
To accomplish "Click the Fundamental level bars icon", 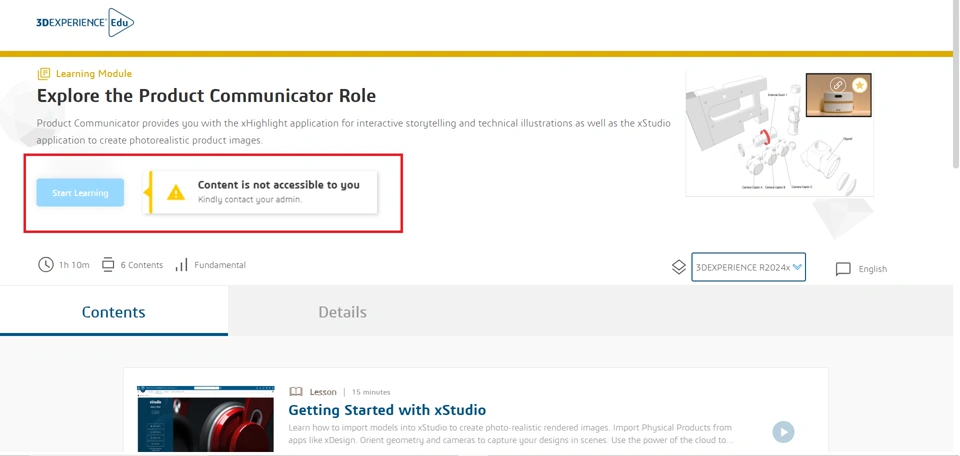I will pyautogui.click(x=181, y=265).
